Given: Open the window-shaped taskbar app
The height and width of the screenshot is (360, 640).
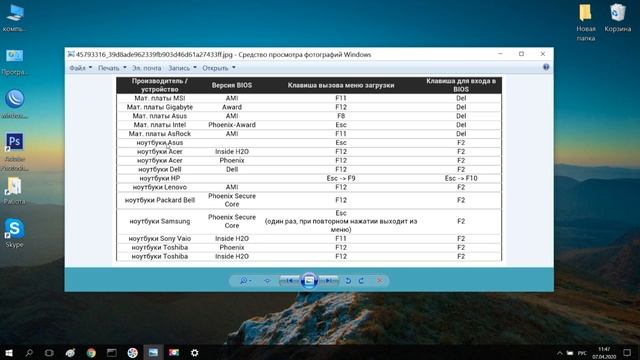Looking at the screenshot, I should click(x=111, y=353).
